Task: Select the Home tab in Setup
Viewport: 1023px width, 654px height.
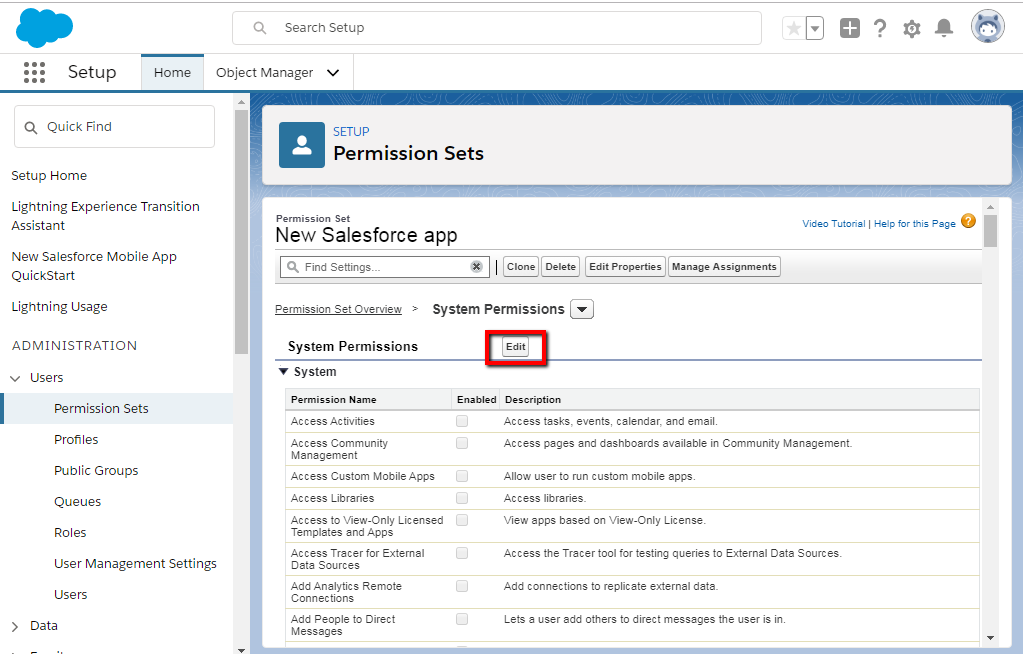Action: pyautogui.click(x=172, y=72)
